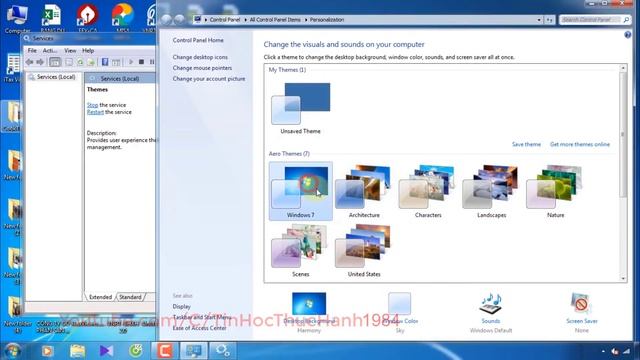Click the Save theme link
Screen dimensions: 640x360
click(x=526, y=144)
